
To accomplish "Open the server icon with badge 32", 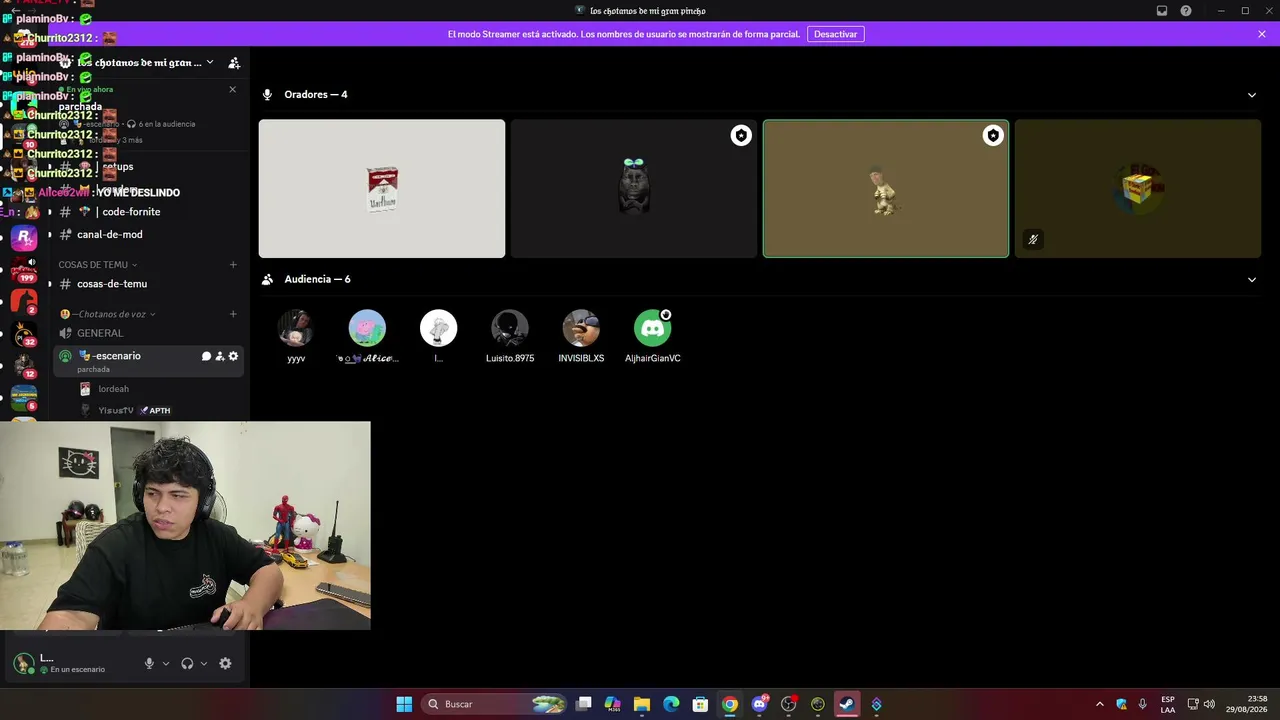I will pyautogui.click(x=24, y=333).
